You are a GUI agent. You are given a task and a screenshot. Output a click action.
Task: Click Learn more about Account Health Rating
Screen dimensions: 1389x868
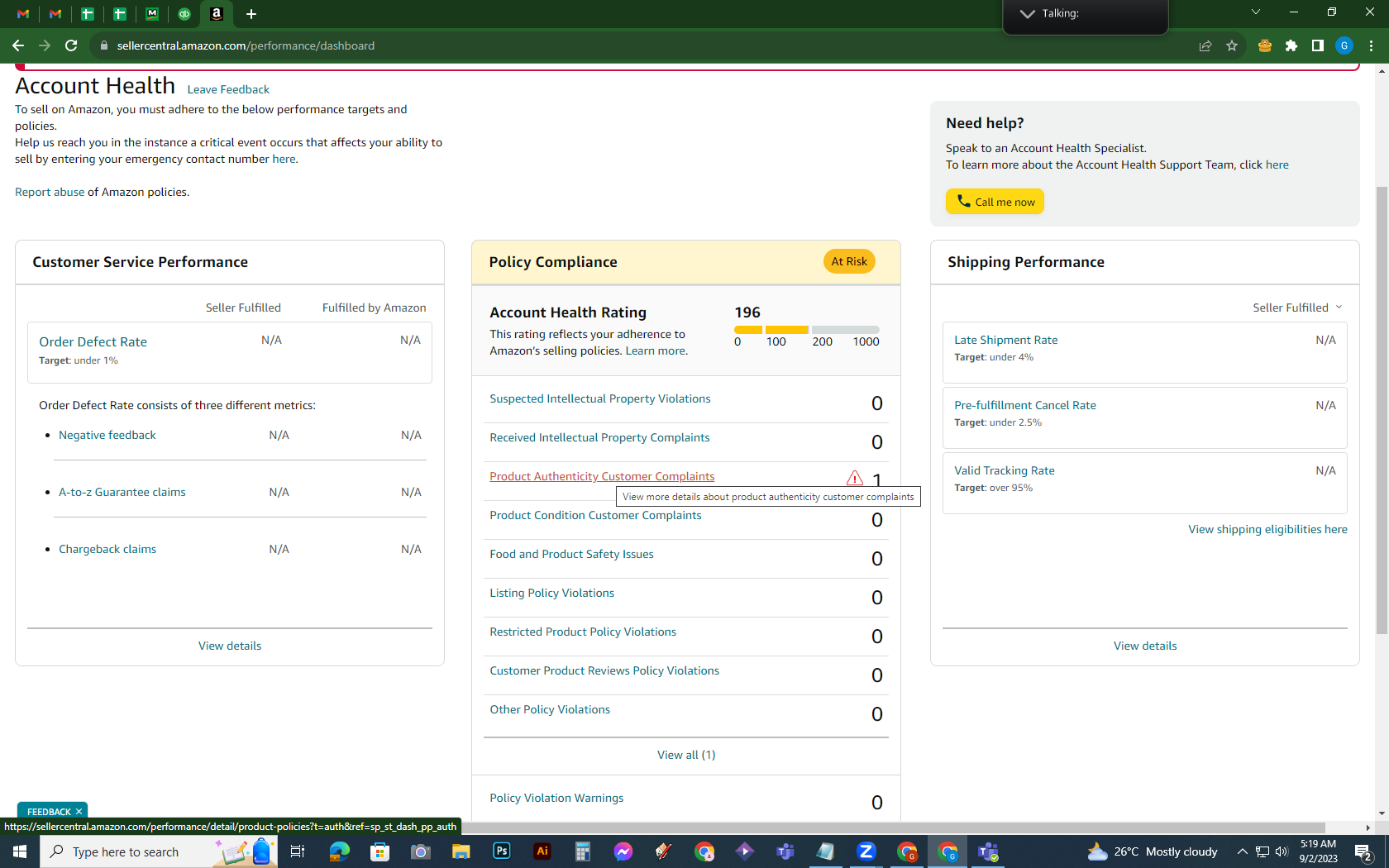655,351
